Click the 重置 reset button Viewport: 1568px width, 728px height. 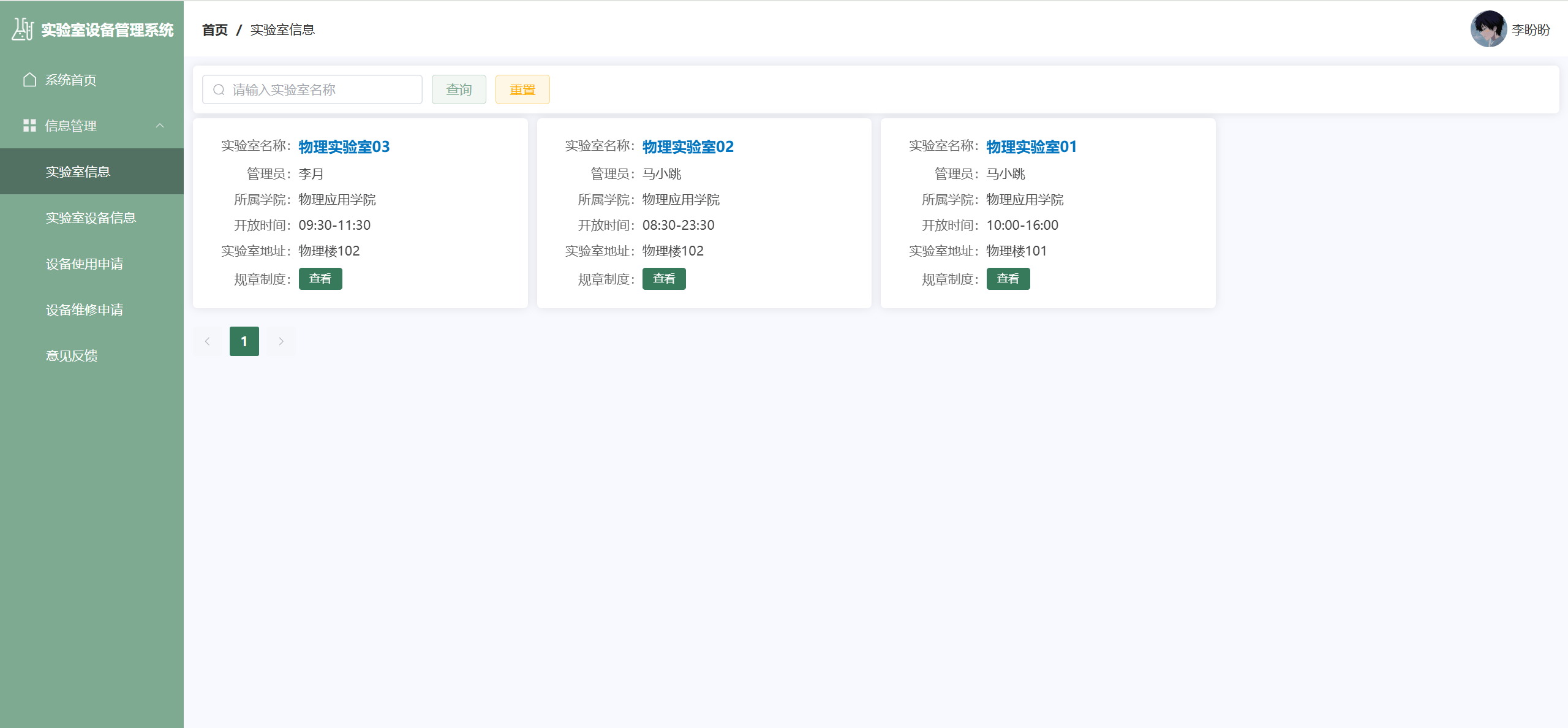pyautogui.click(x=522, y=89)
